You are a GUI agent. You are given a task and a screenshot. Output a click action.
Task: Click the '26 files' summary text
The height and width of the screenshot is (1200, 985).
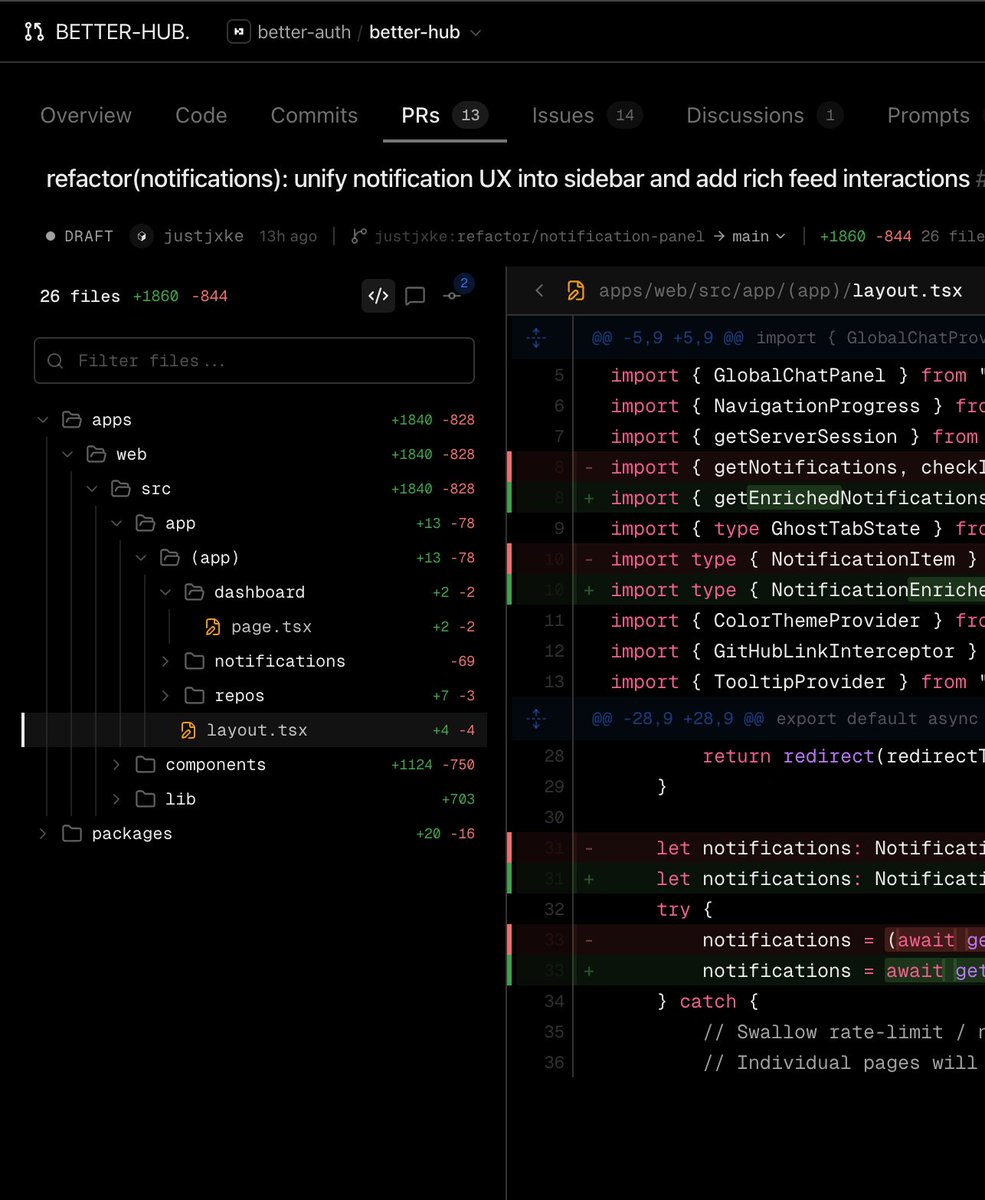tap(79, 296)
